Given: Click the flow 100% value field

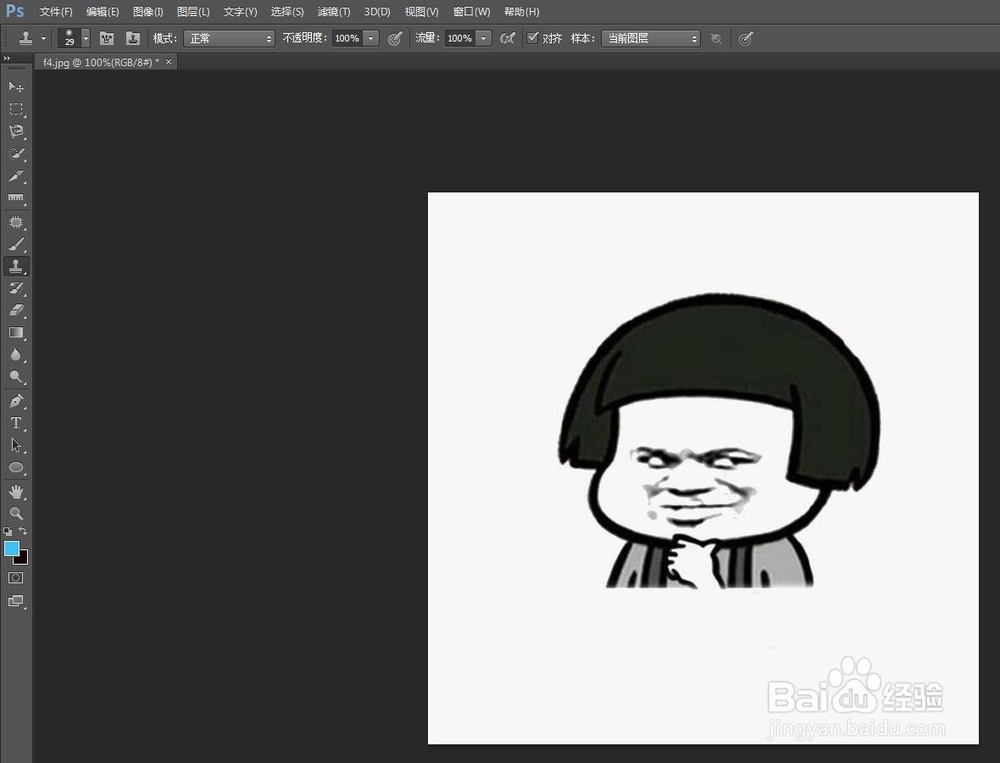Looking at the screenshot, I should click(460, 38).
